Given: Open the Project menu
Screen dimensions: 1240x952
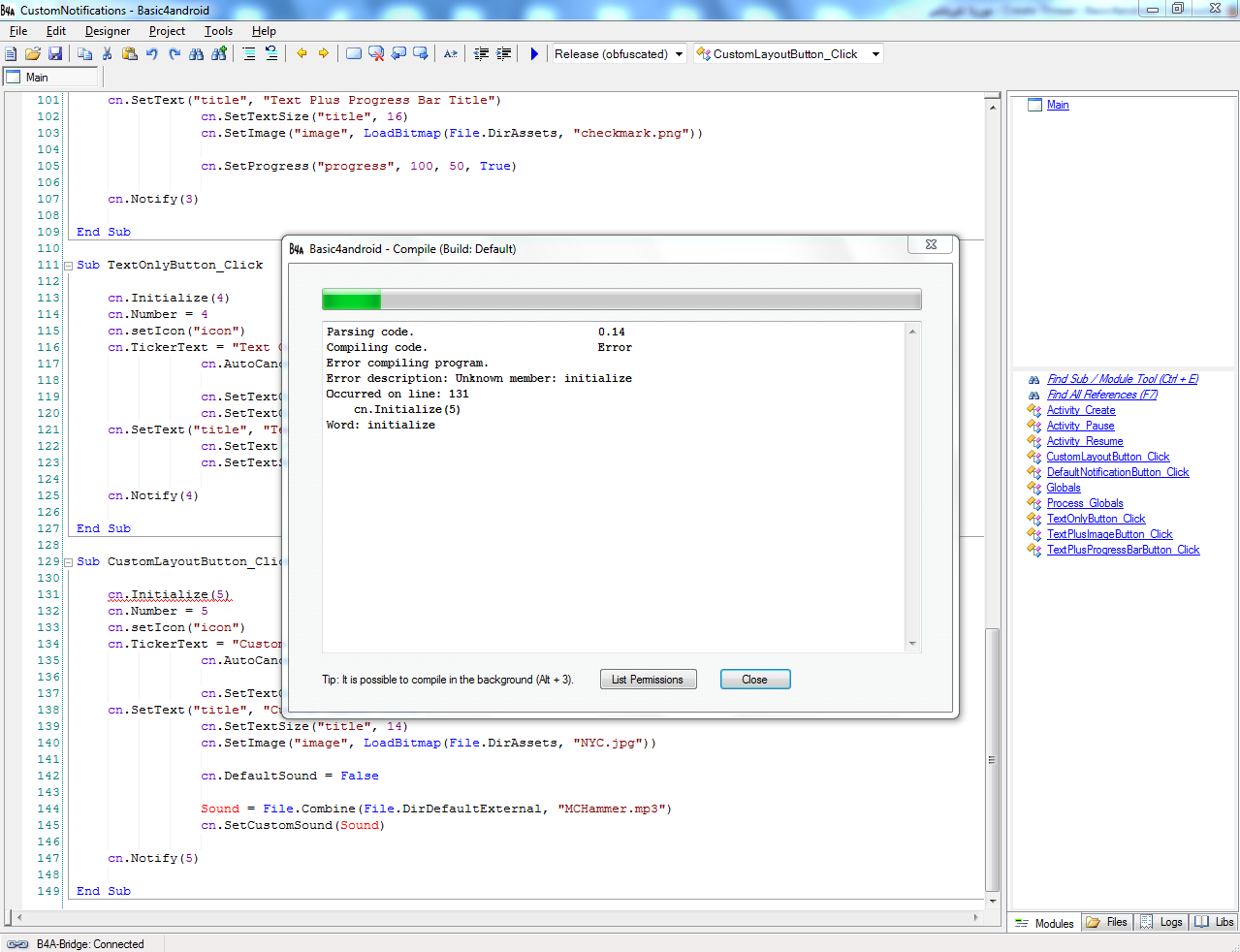Looking at the screenshot, I should click(x=167, y=31).
